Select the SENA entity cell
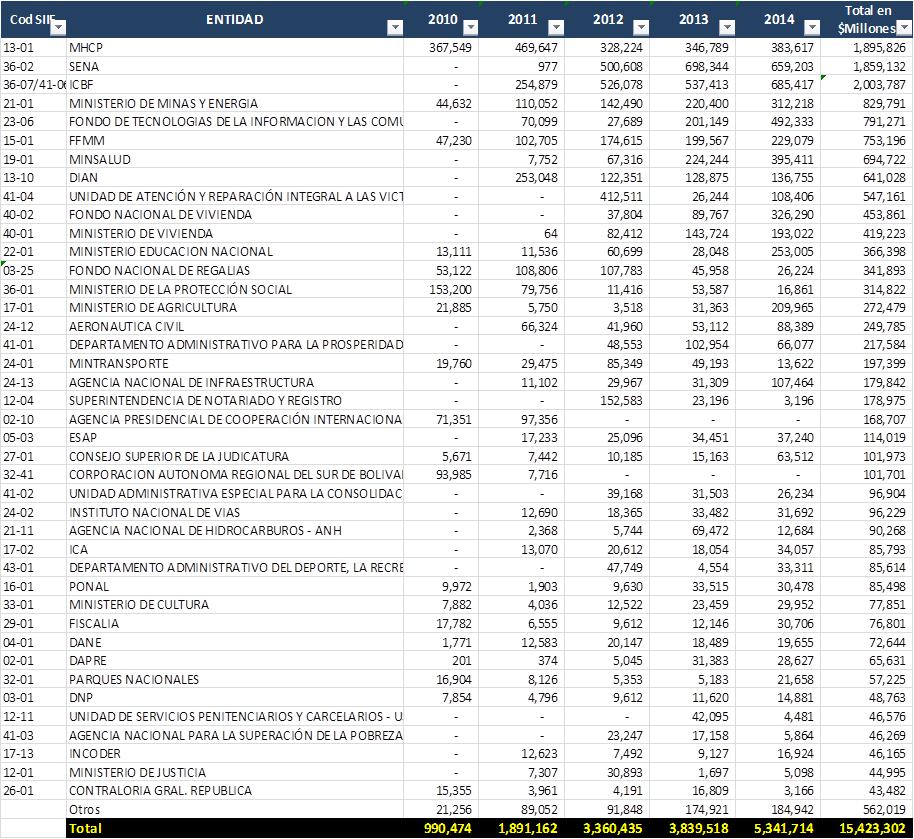The height and width of the screenshot is (839, 914). pos(234,66)
